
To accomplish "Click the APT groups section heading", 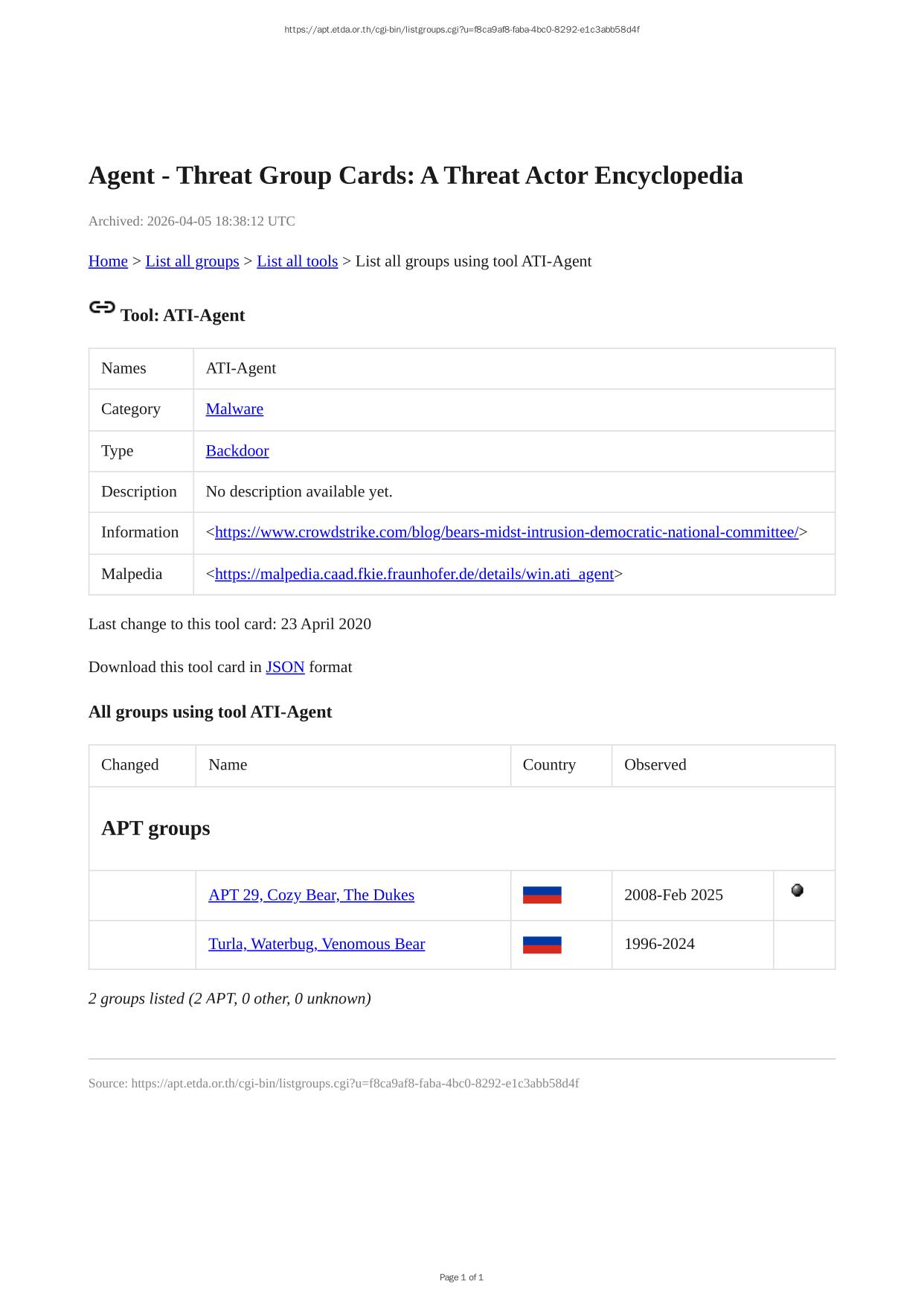I will coord(155,828).
